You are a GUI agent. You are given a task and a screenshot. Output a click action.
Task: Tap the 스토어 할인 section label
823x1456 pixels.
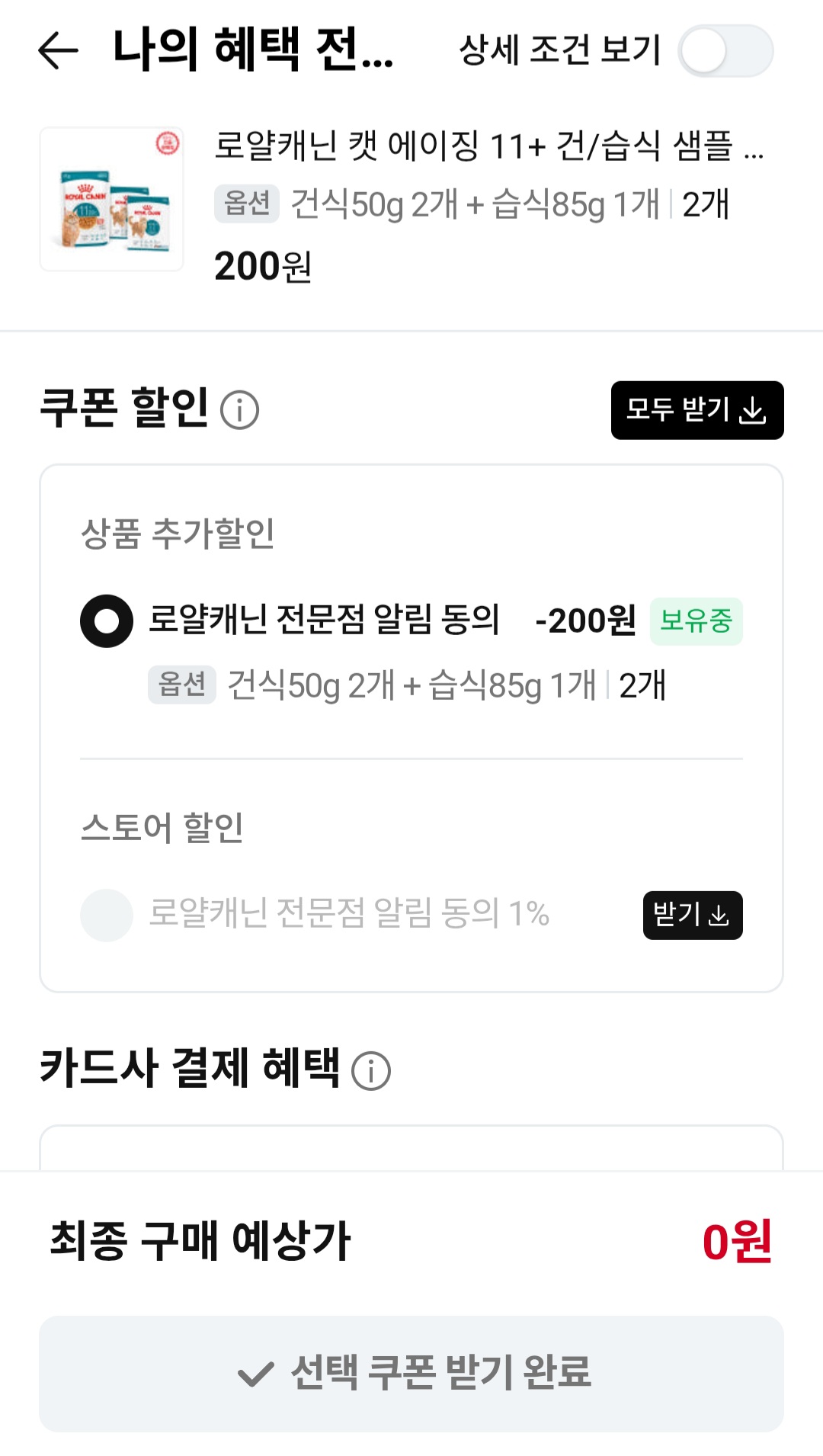(x=162, y=827)
